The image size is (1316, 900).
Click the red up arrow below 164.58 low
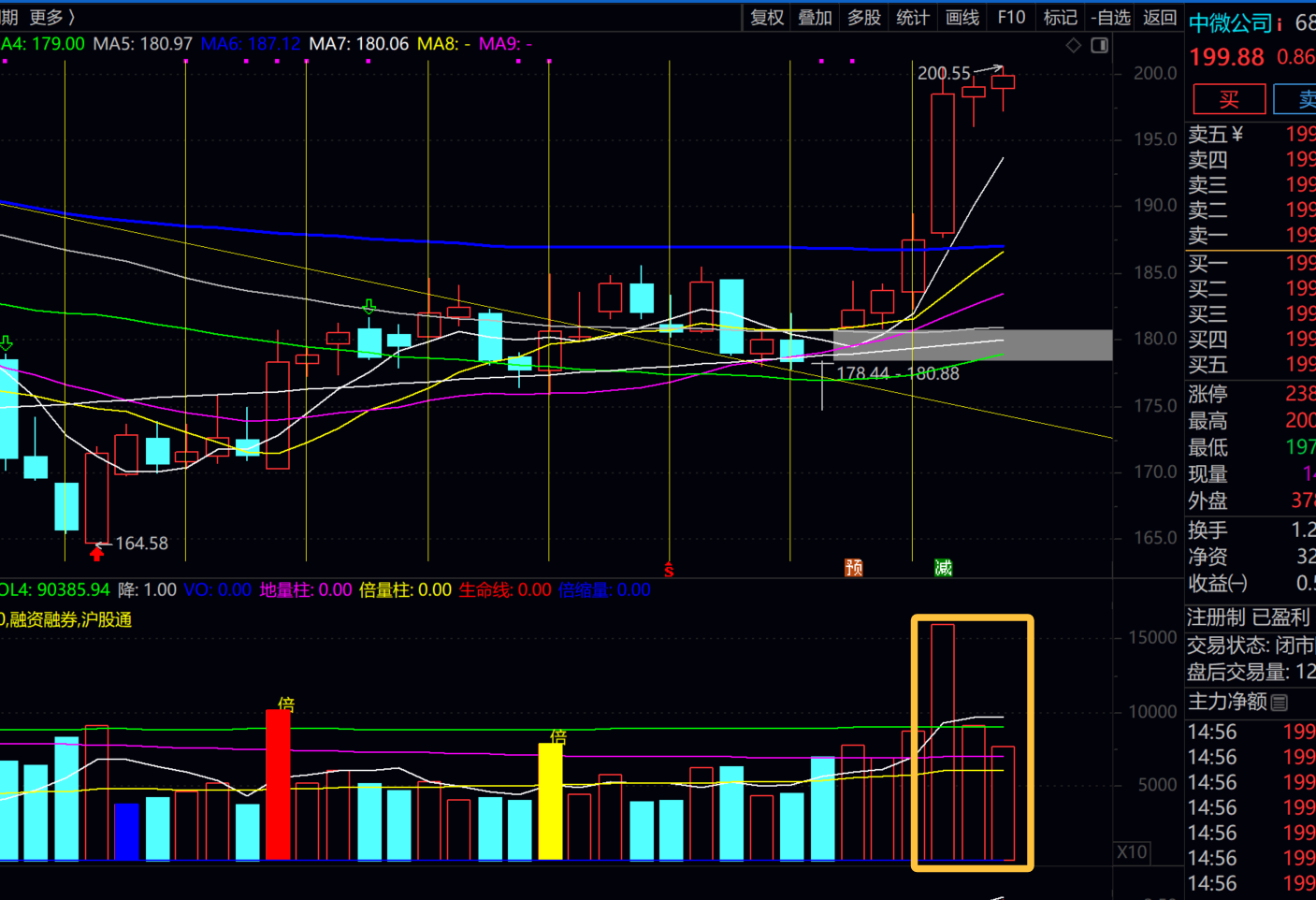[x=96, y=554]
